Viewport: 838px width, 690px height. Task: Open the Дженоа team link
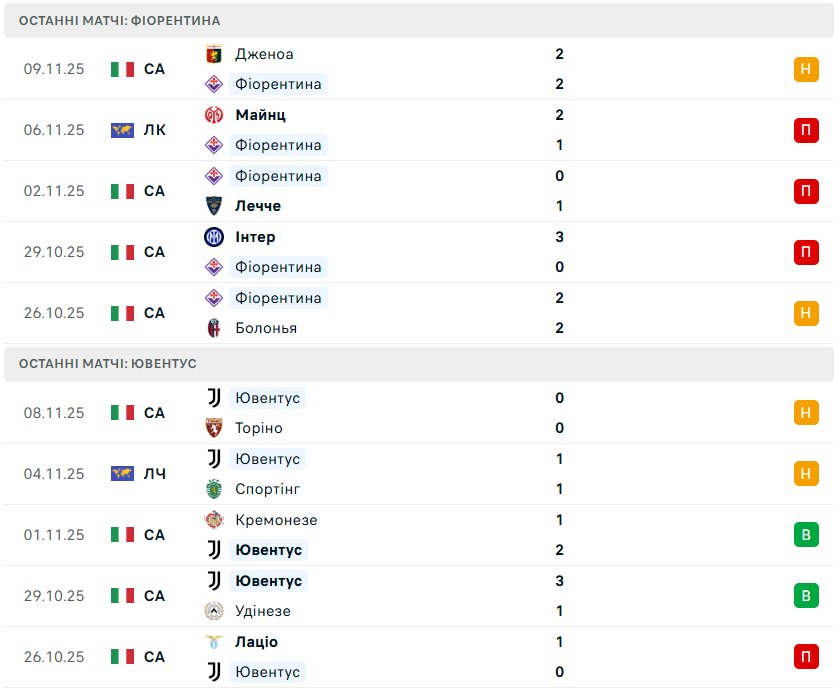point(264,54)
